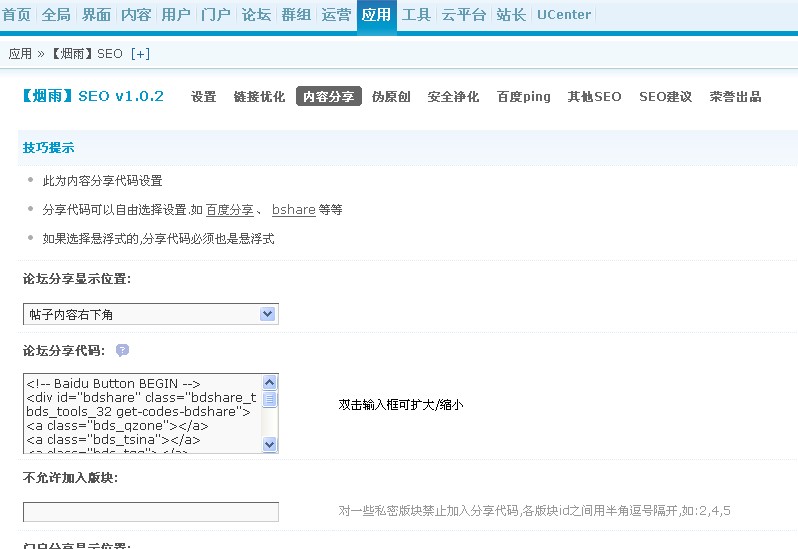This screenshot has height=549, width=798.
Task: Click the [+] button in the breadcrumb
Action: click(x=140, y=53)
